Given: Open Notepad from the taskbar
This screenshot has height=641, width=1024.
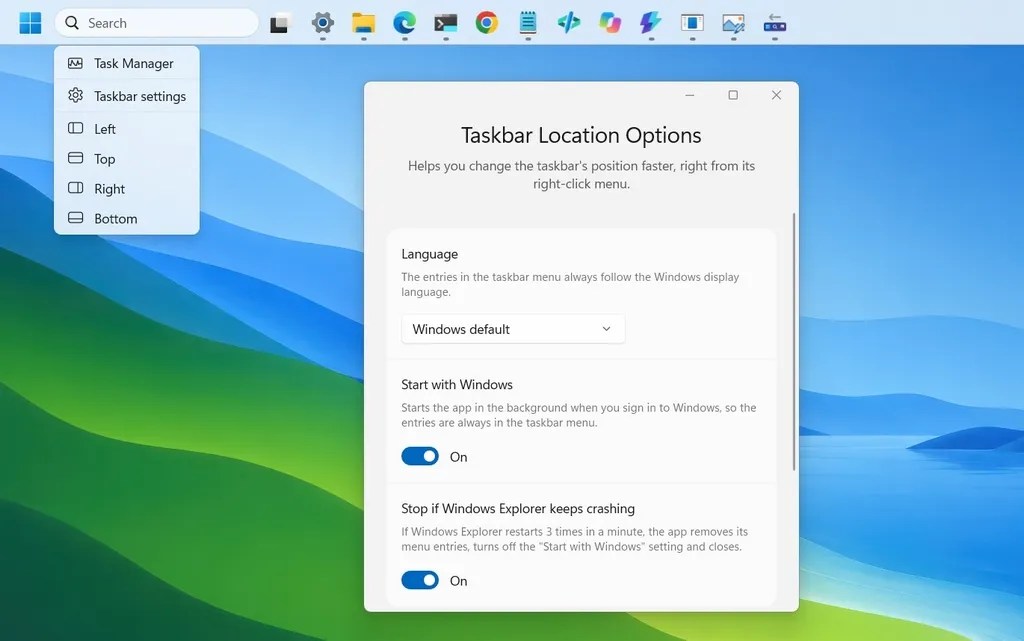Looking at the screenshot, I should click(528, 23).
